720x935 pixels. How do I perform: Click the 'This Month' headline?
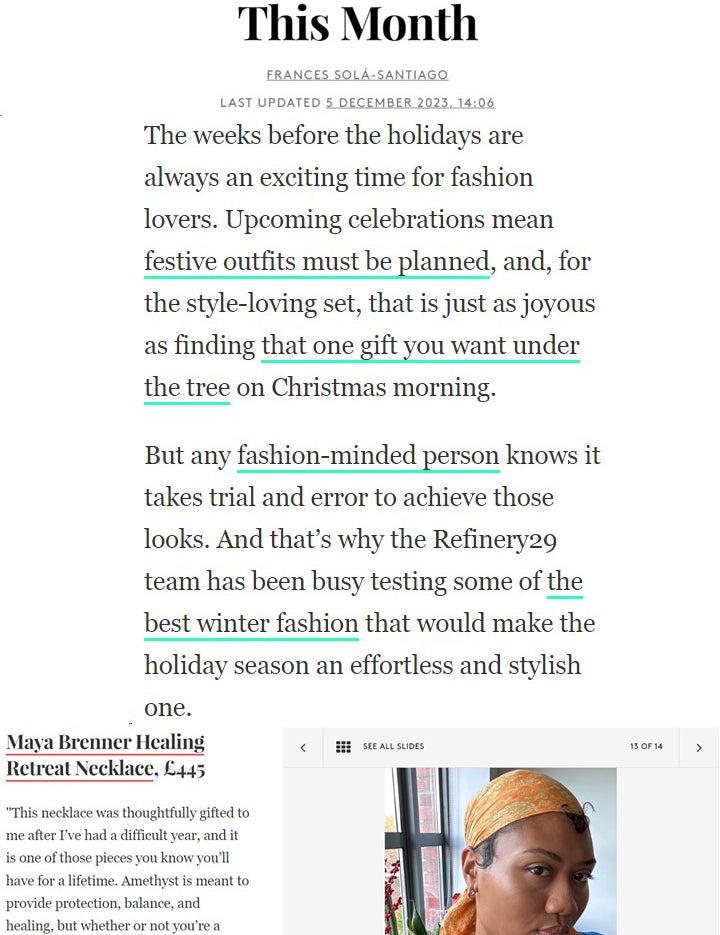tap(357, 24)
